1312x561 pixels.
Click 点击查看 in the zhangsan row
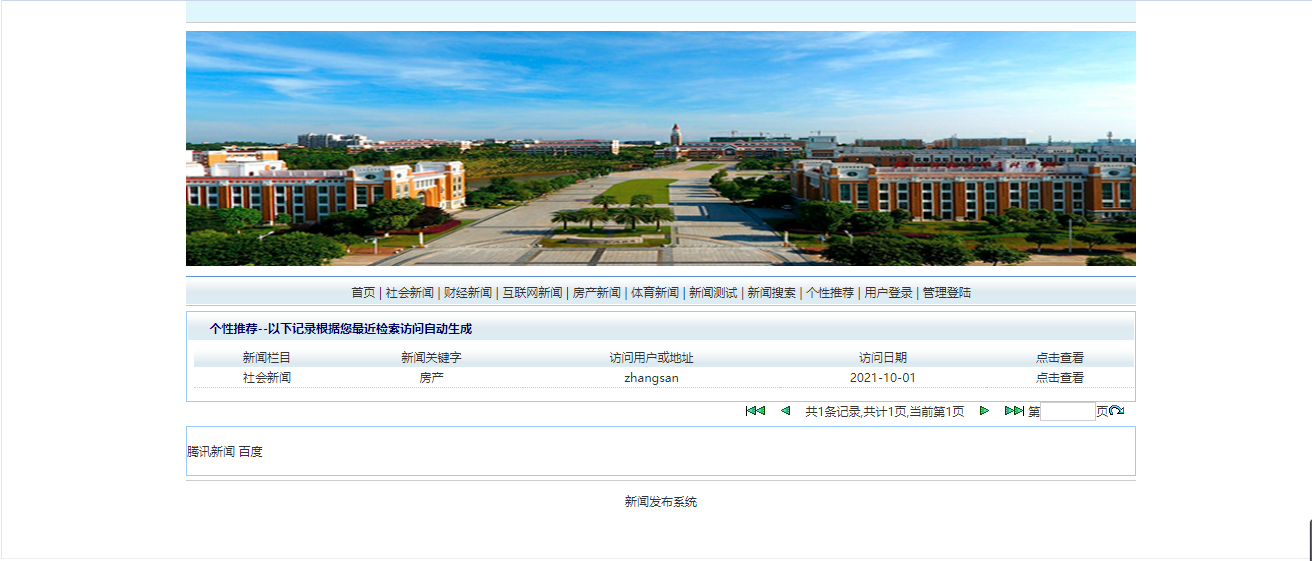(x=1060, y=378)
